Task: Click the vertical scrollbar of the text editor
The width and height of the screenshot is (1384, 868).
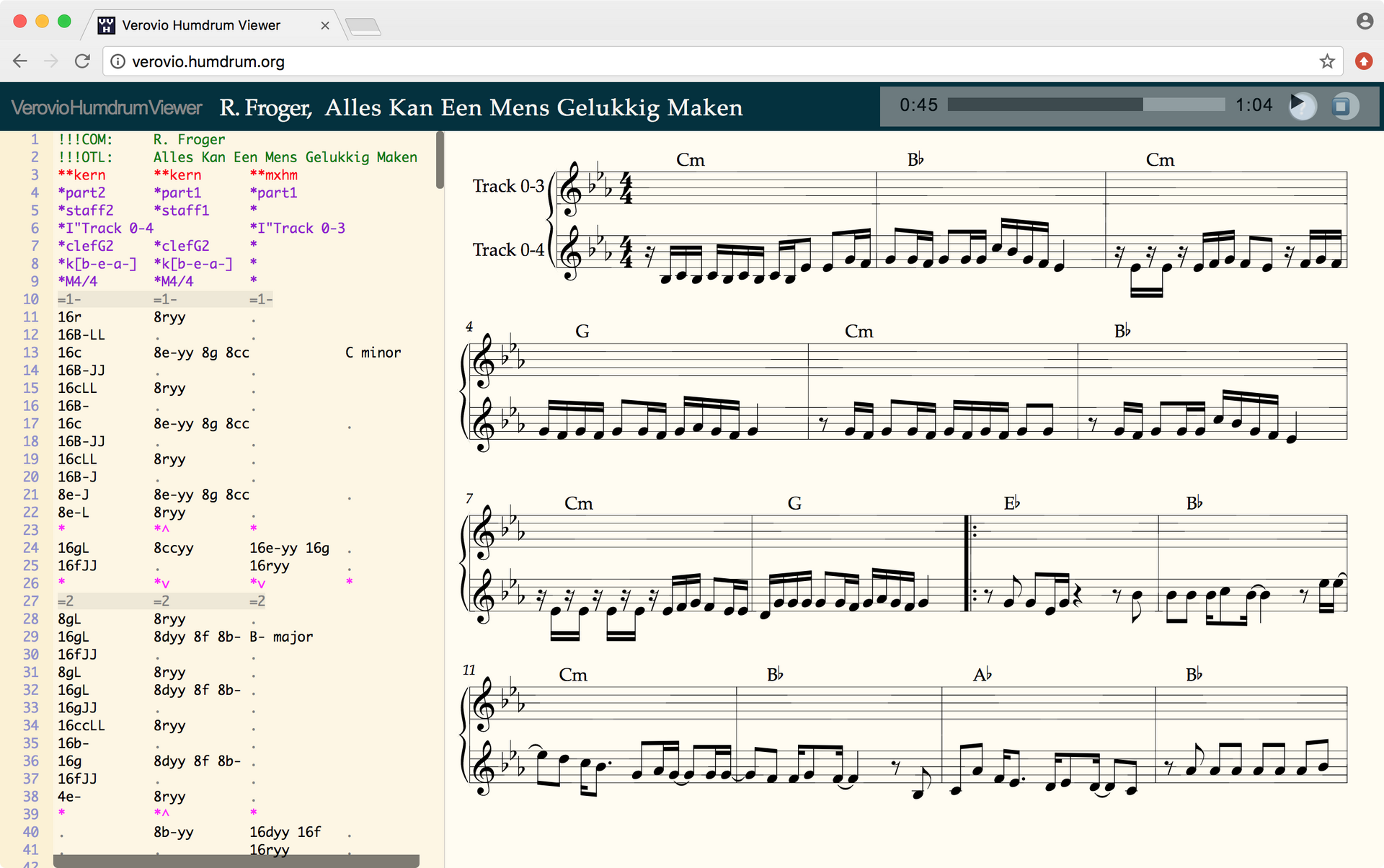Action: (440, 161)
